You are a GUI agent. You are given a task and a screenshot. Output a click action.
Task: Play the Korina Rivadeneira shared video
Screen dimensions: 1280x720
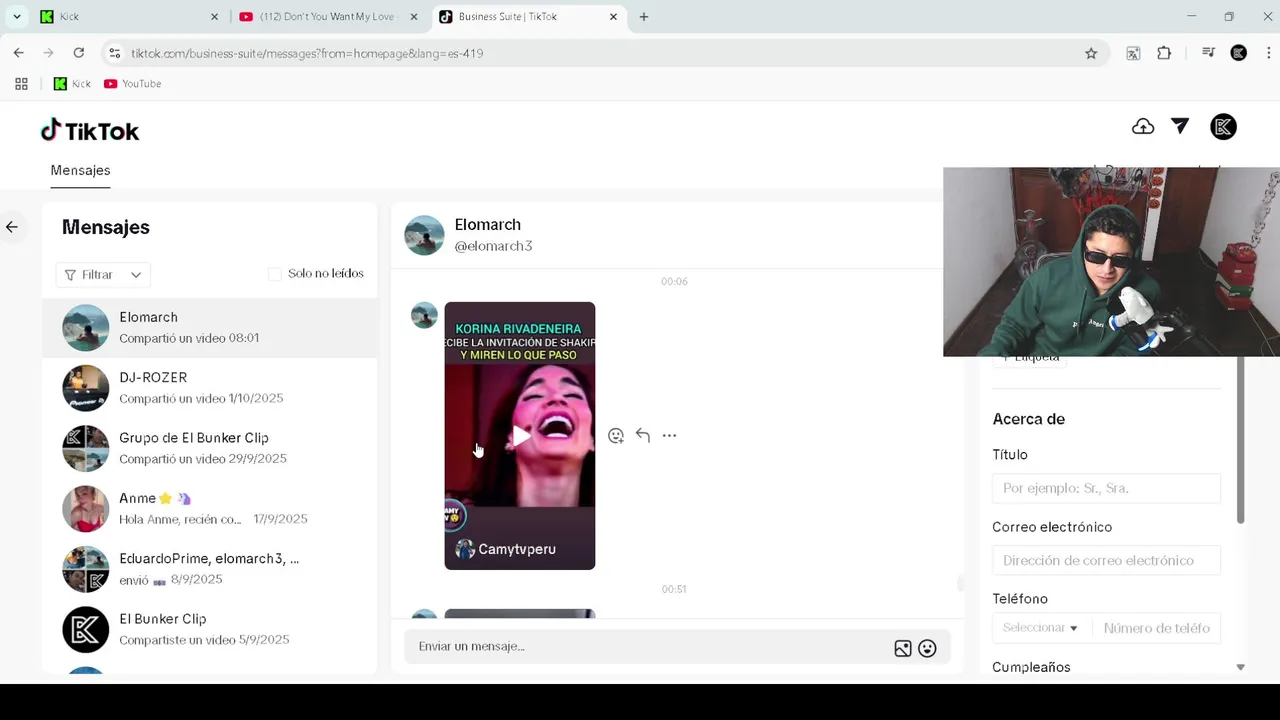(520, 436)
